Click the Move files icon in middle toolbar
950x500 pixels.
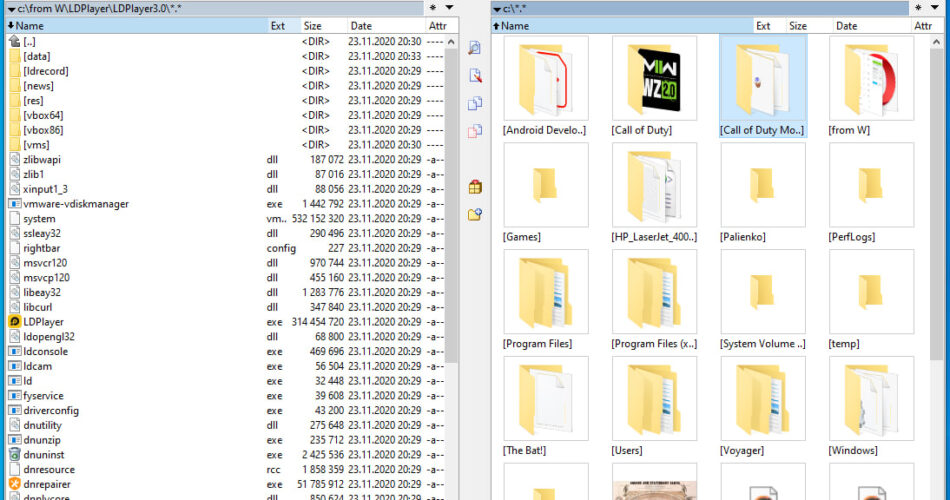pyautogui.click(x=475, y=131)
